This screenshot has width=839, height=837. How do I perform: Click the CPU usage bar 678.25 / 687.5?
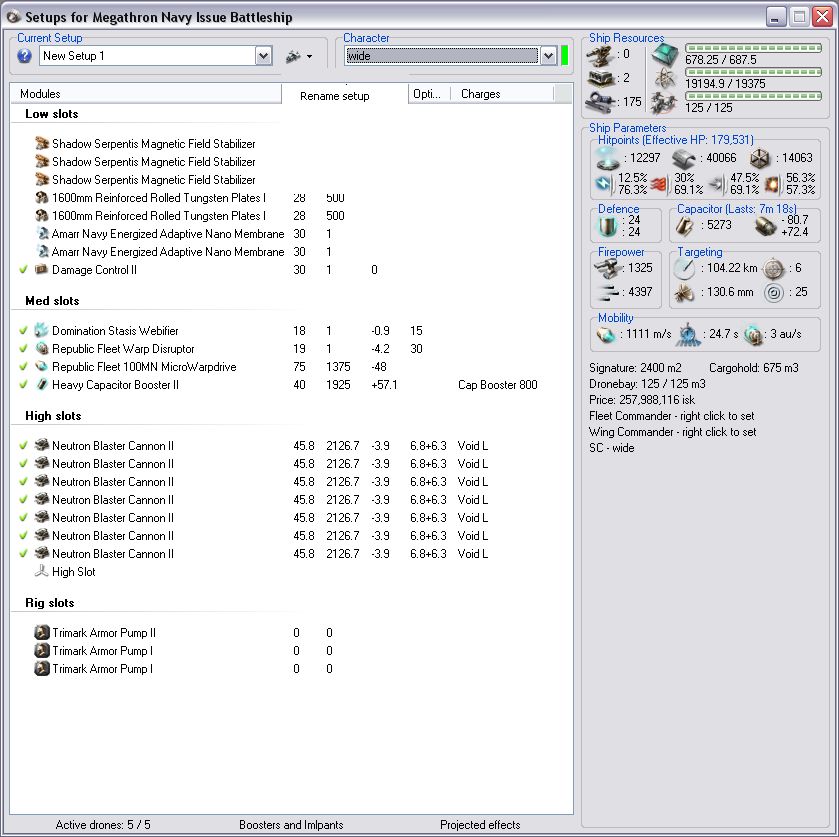(x=753, y=48)
